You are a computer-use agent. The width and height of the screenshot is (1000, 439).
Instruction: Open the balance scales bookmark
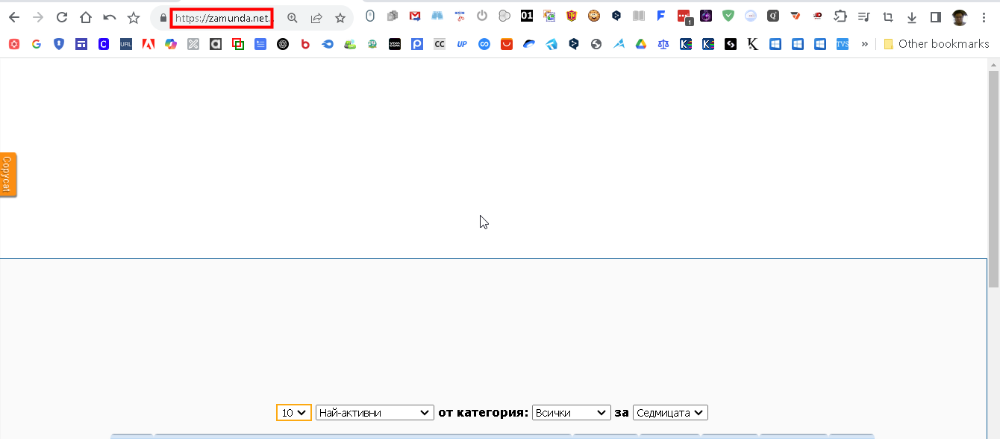pyautogui.click(x=663, y=44)
